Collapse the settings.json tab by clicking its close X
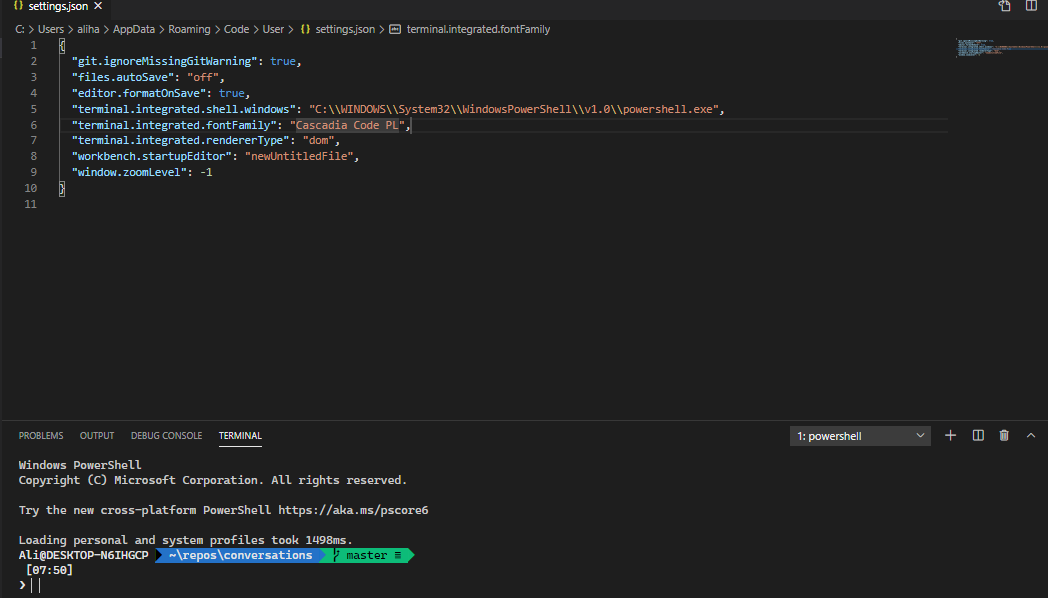The image size is (1048, 598). (96, 6)
